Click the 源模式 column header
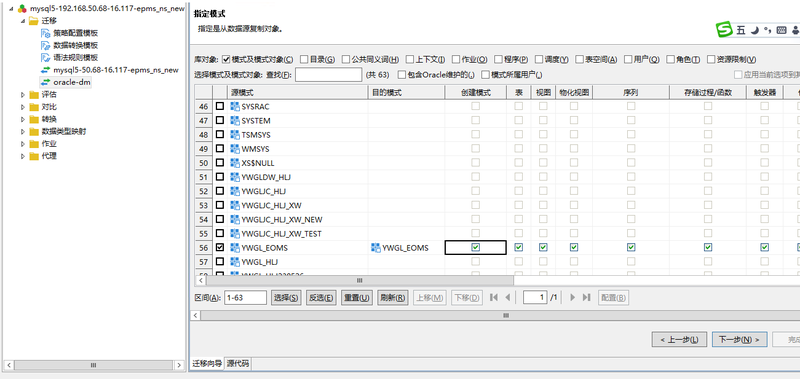 tap(297, 92)
